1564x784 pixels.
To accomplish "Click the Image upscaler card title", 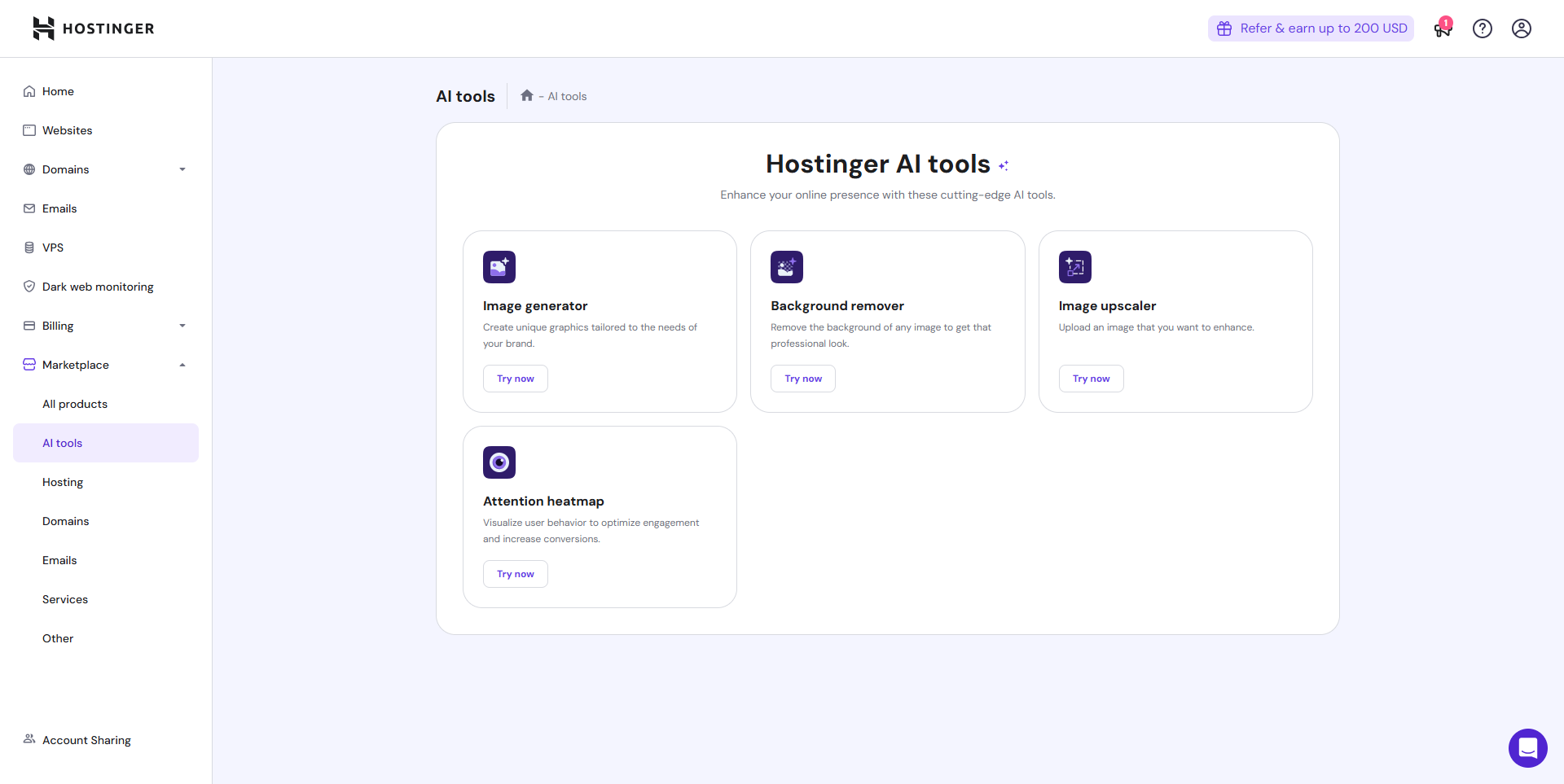I will [1107, 306].
